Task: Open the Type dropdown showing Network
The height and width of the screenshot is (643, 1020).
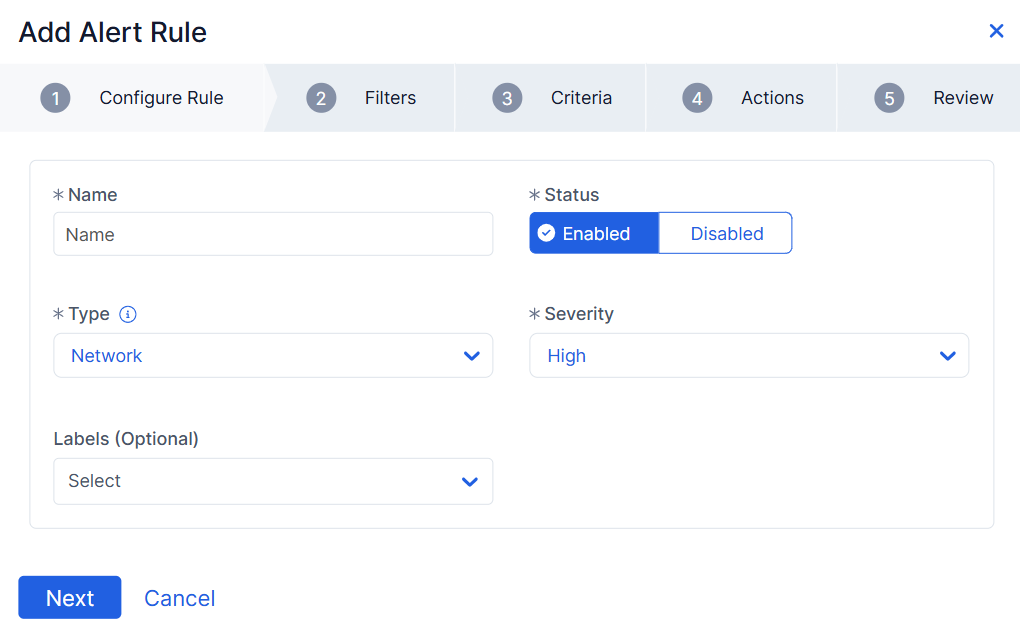Action: click(x=273, y=356)
